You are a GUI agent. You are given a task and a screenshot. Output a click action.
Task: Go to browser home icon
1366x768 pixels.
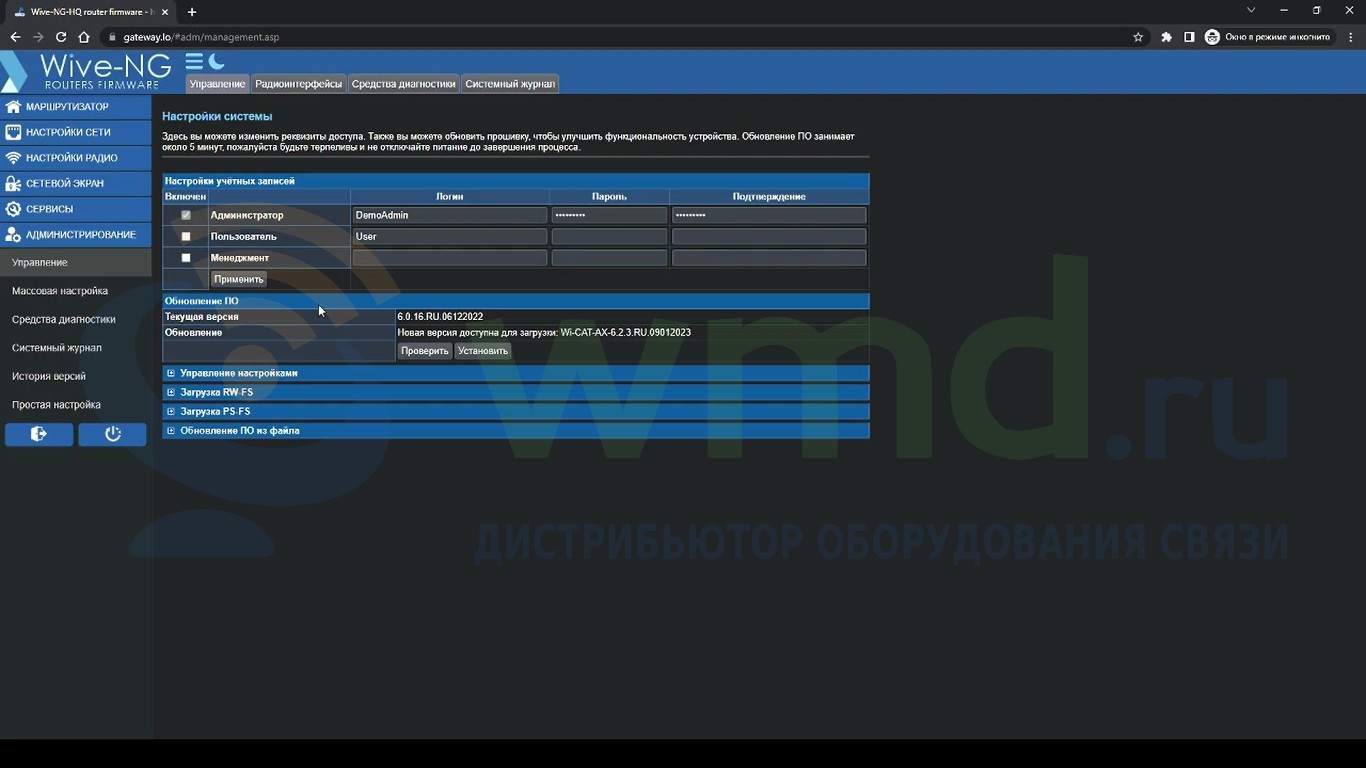tap(84, 37)
